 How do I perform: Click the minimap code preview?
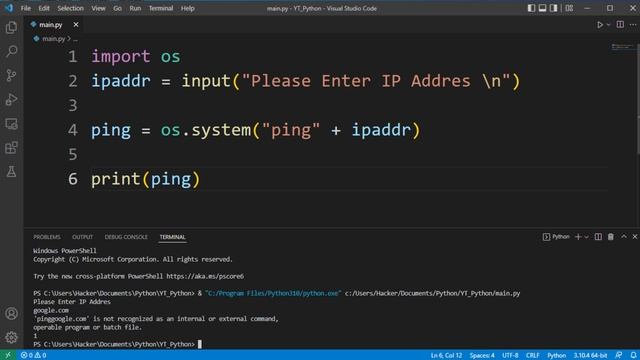622,47
